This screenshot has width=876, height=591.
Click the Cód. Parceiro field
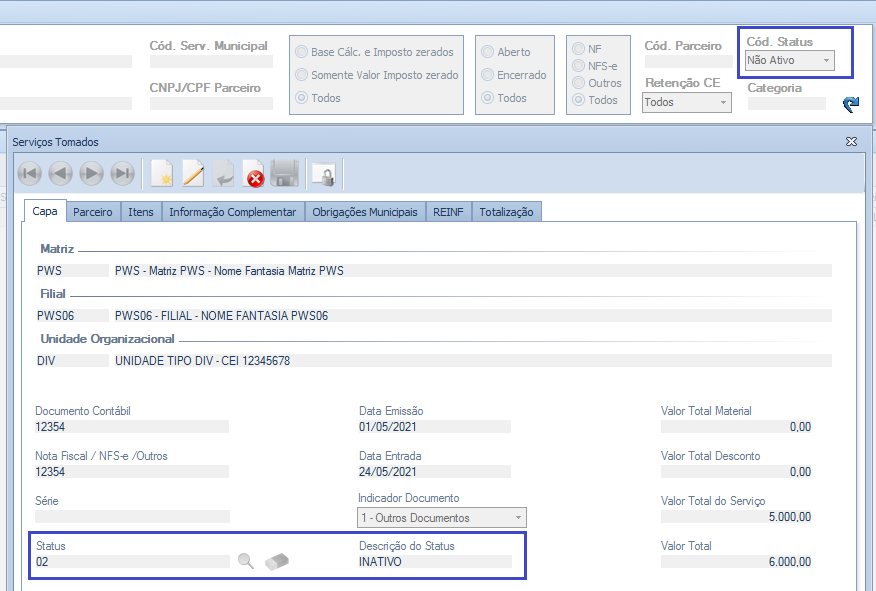(689, 61)
